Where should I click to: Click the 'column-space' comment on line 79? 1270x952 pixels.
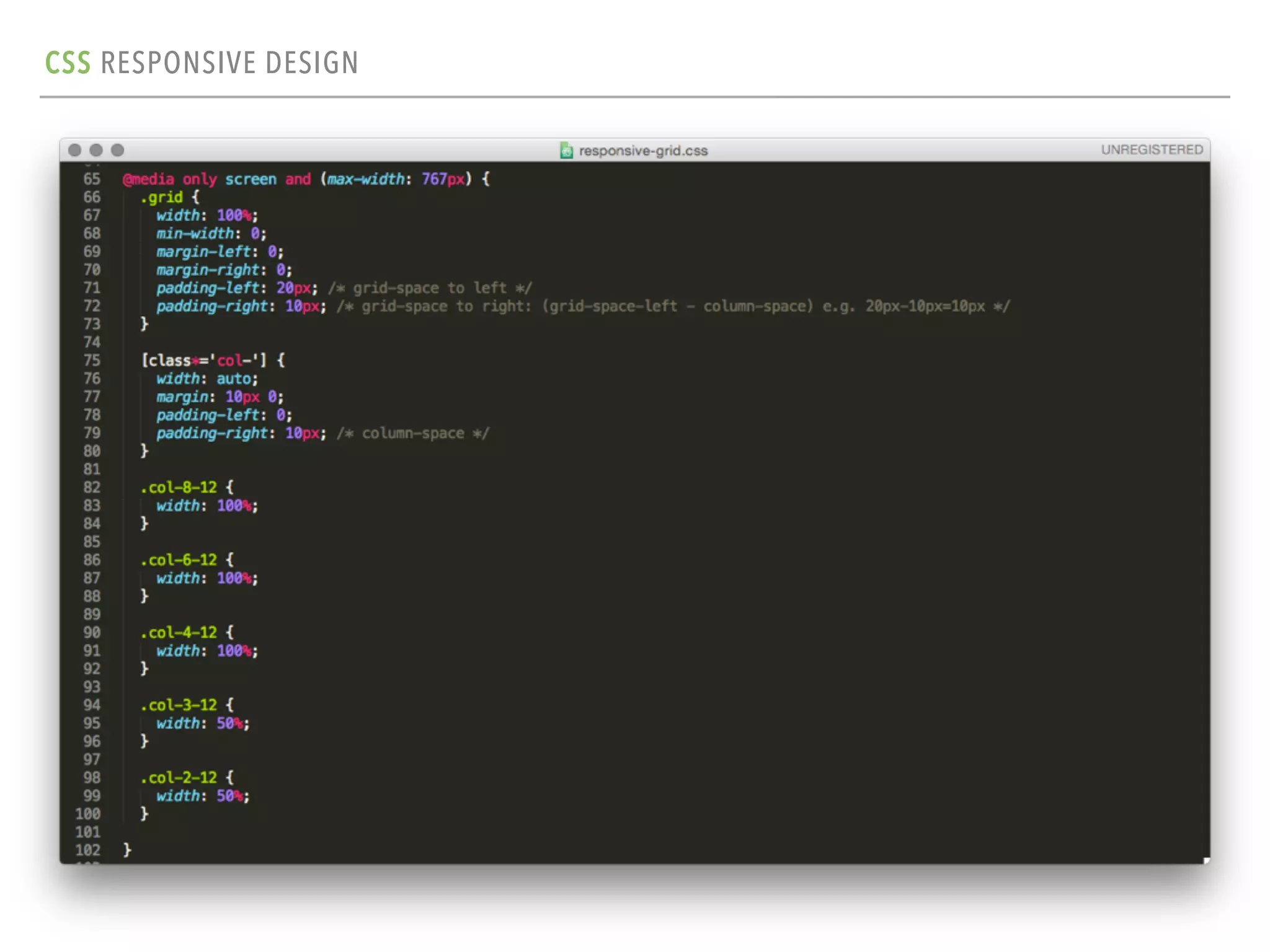pos(413,433)
